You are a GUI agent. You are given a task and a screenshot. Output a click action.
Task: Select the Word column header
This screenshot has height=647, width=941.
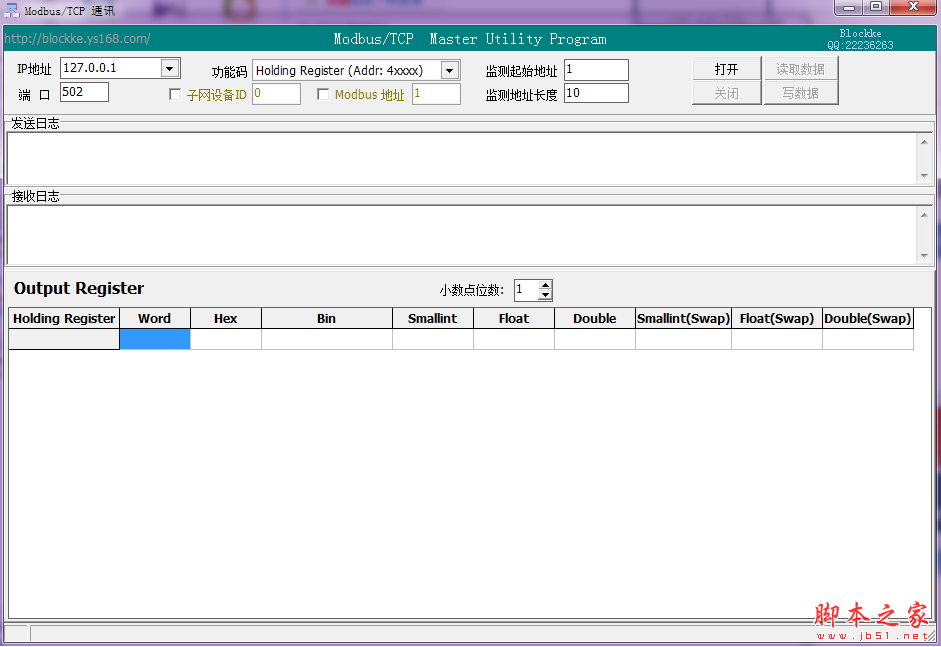pyautogui.click(x=154, y=318)
